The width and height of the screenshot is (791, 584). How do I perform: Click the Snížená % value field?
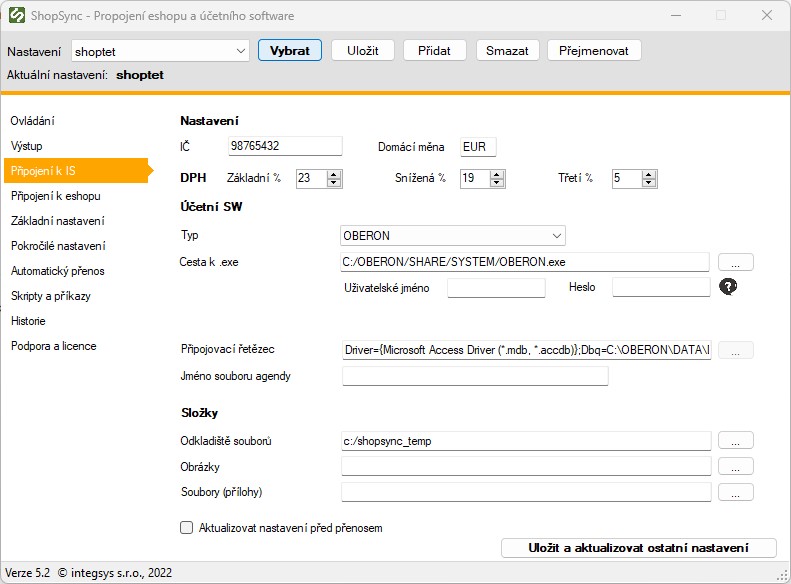pyautogui.click(x=475, y=178)
